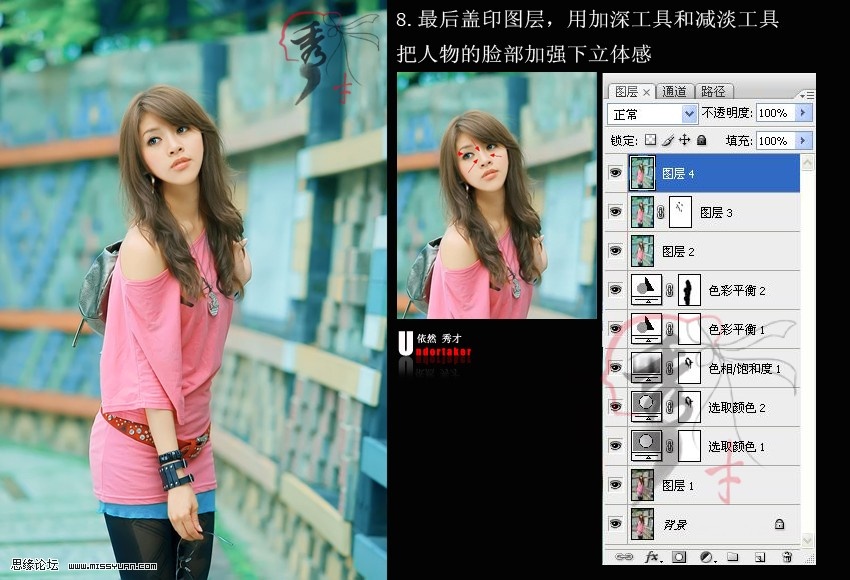Screen dimensions: 850x580
Task: Click padlock on 背景 layer
Action: tap(779, 524)
